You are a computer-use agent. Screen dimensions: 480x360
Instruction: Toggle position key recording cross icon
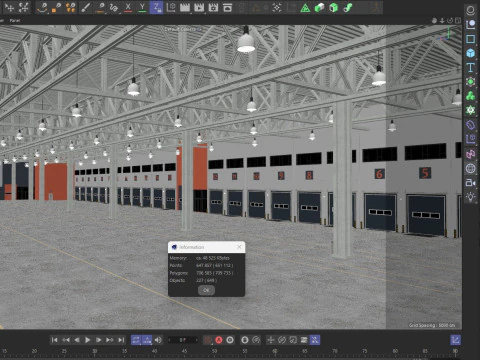(x=270, y=340)
